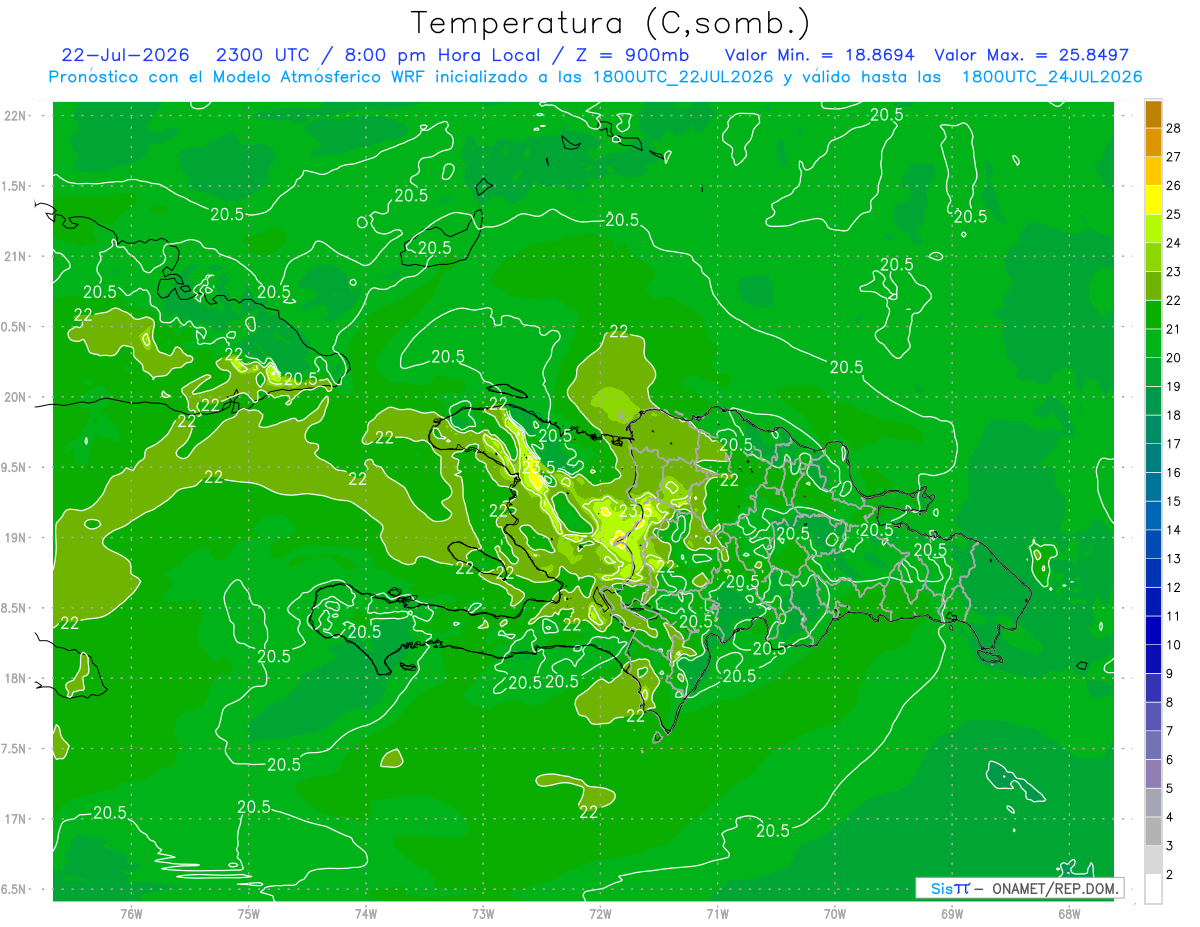The image size is (1200, 927).
Task: Click the '28' value on the color scale
Action: (1174, 128)
